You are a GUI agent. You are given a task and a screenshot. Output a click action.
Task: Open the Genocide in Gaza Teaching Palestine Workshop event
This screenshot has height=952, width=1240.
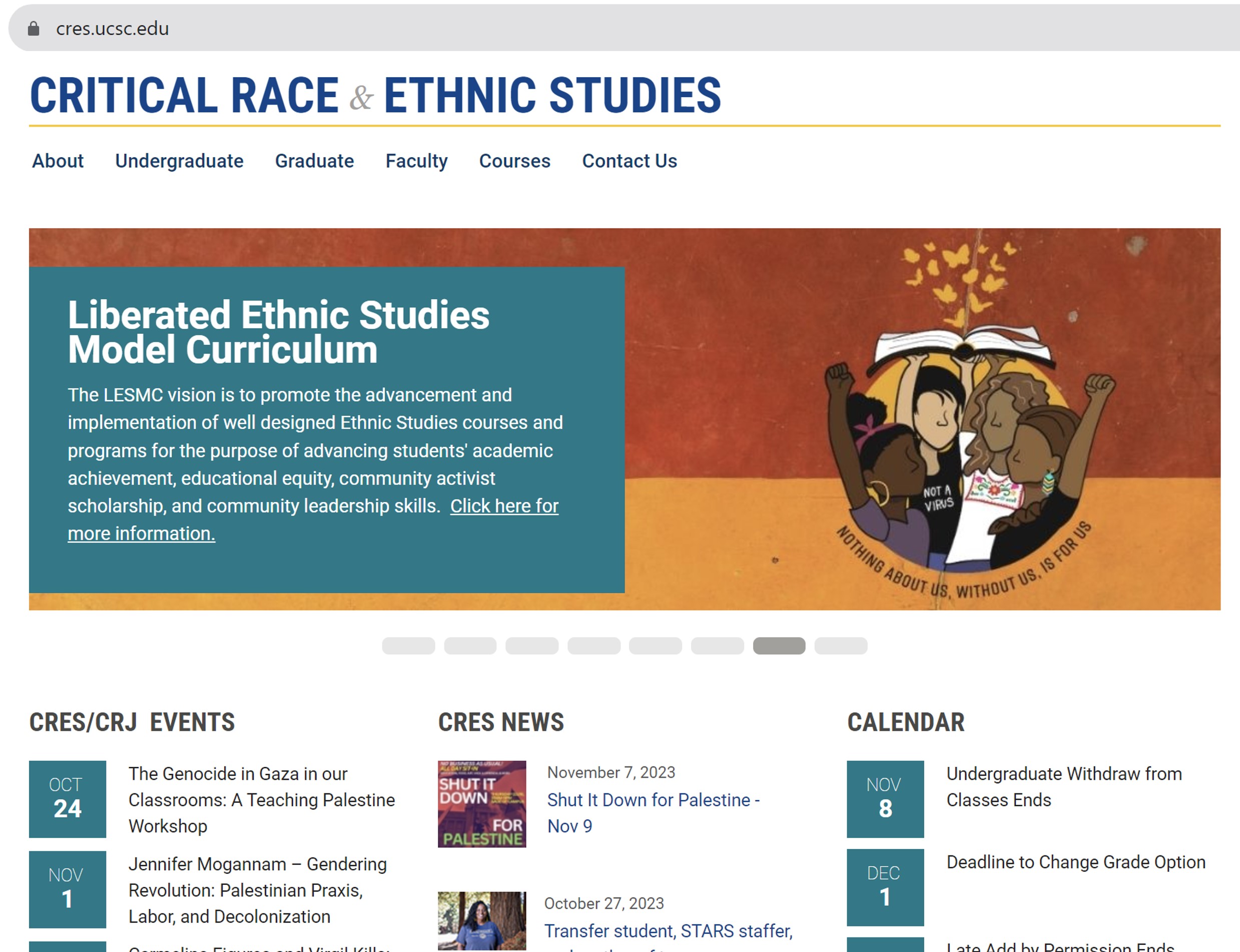point(262,800)
